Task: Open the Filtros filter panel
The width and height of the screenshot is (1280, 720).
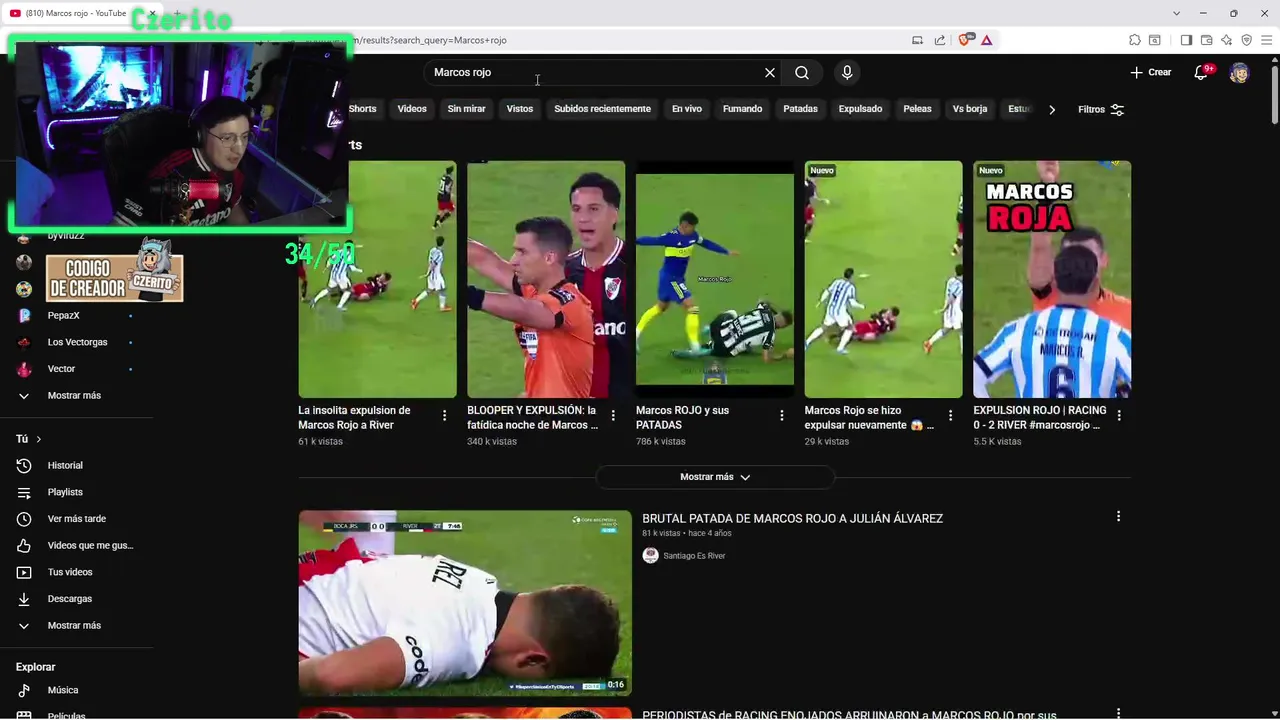Action: pyautogui.click(x=1101, y=110)
